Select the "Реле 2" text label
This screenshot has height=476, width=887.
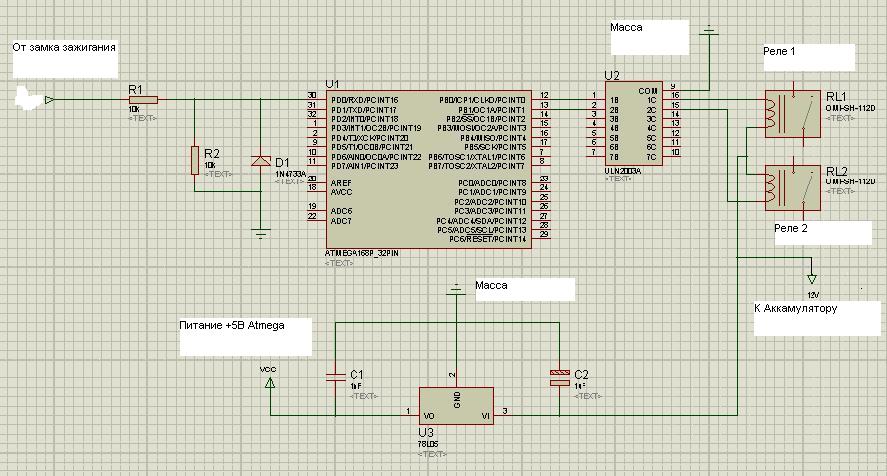pyautogui.click(x=791, y=228)
